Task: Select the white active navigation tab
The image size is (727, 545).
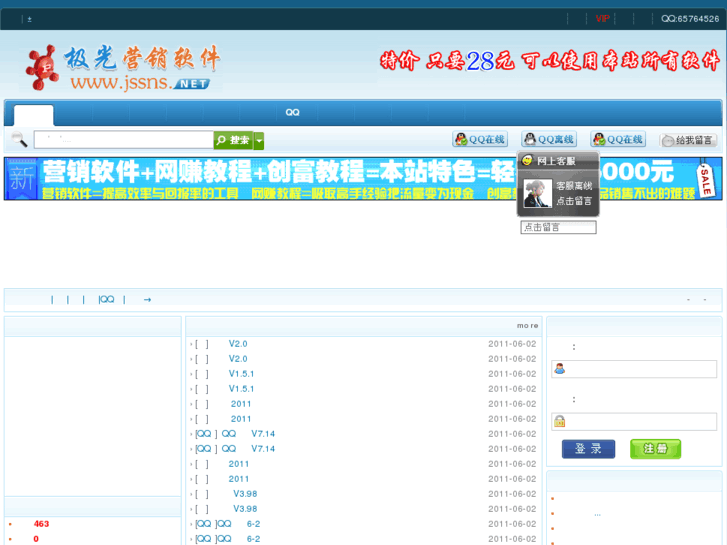Action: pyautogui.click(x=33, y=115)
